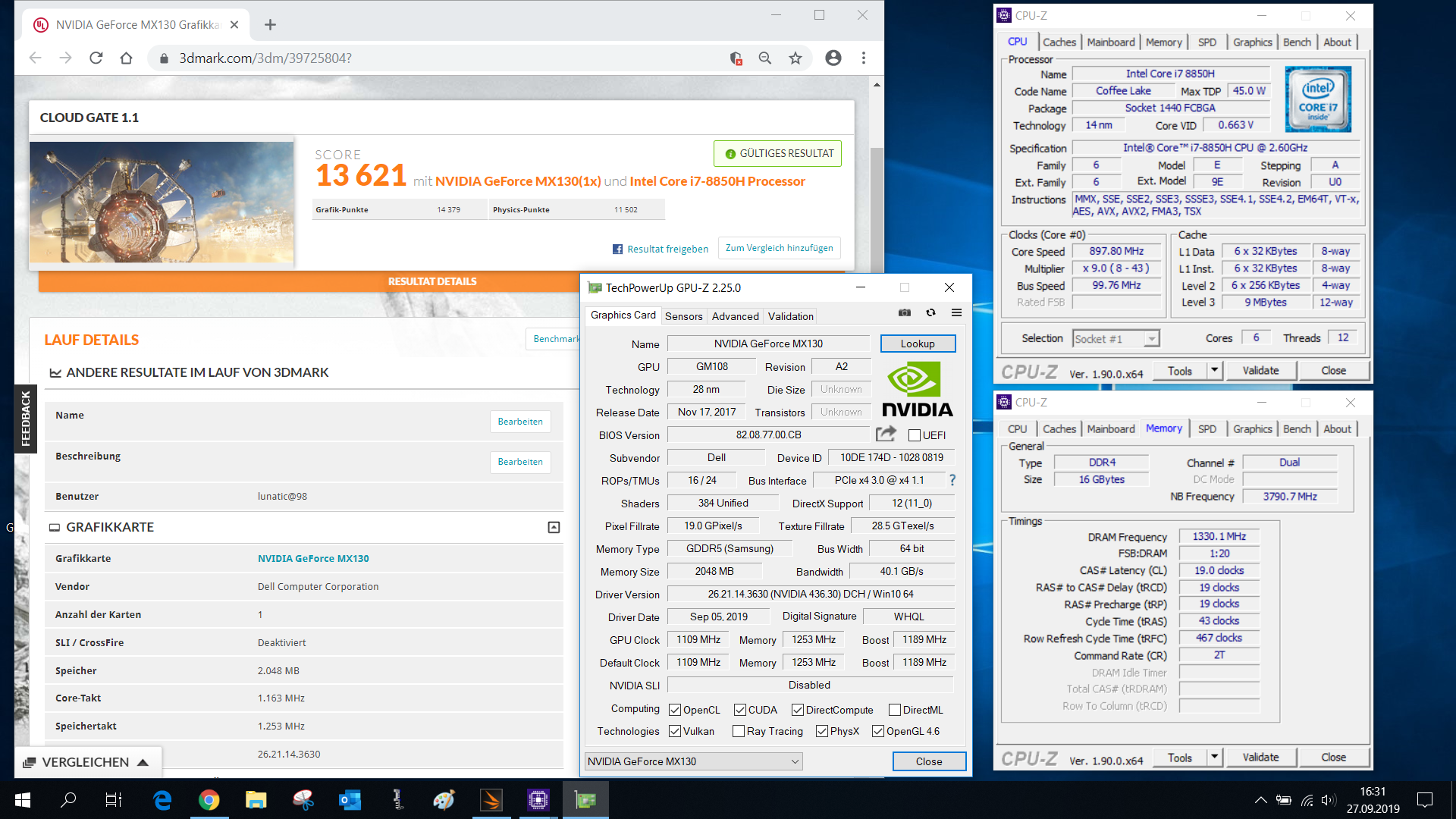
Task: Toggle Ray Tracing checkbox
Action: 738,731
